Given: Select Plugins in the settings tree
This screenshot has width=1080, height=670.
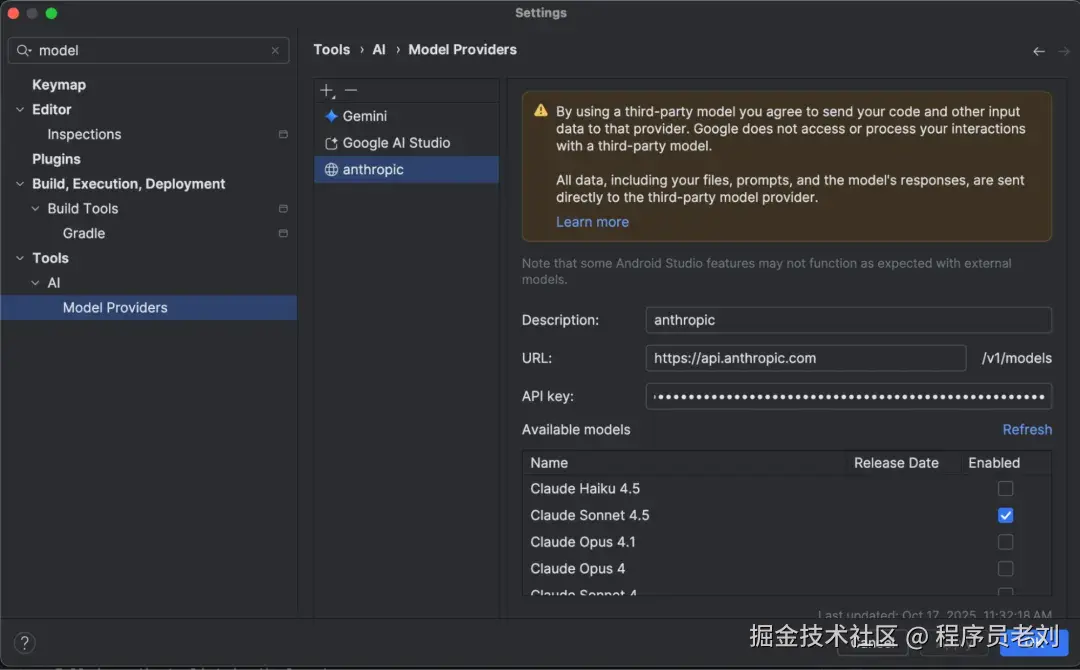Looking at the screenshot, I should pyautogui.click(x=56, y=159).
